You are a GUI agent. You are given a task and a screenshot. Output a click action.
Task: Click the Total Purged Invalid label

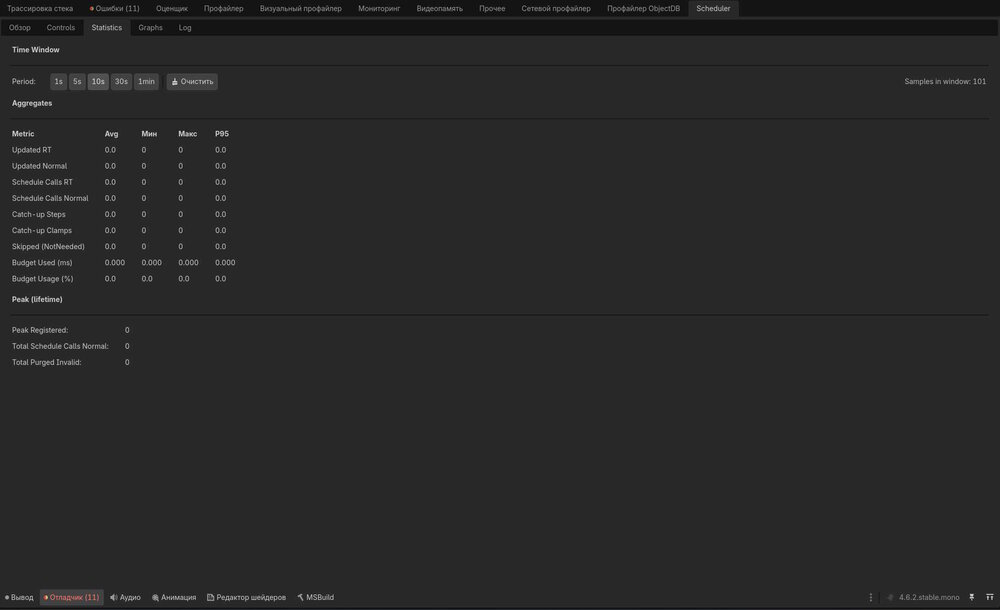click(x=47, y=362)
